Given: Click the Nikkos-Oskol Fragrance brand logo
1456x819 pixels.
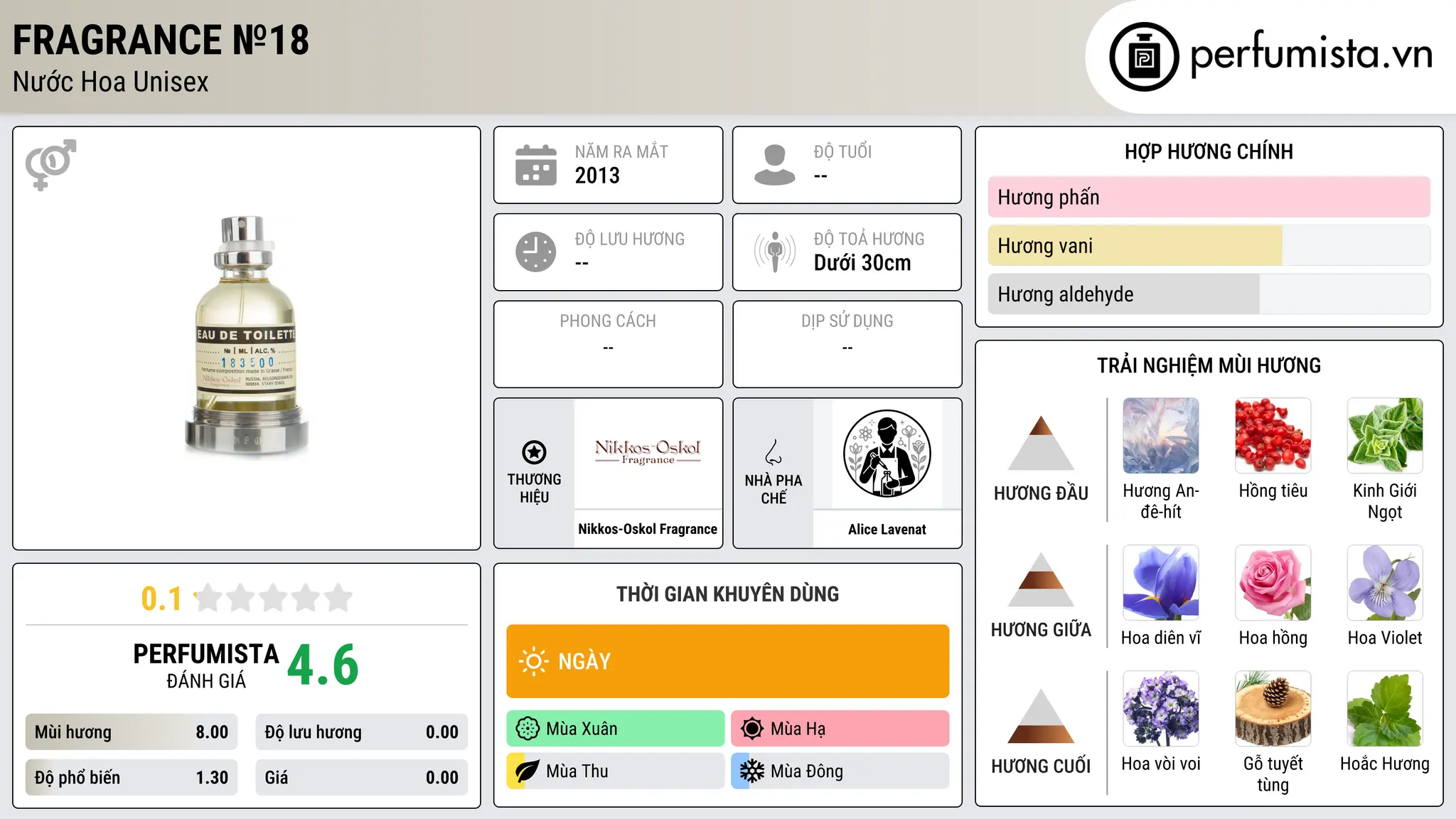Looking at the screenshot, I should tap(648, 452).
